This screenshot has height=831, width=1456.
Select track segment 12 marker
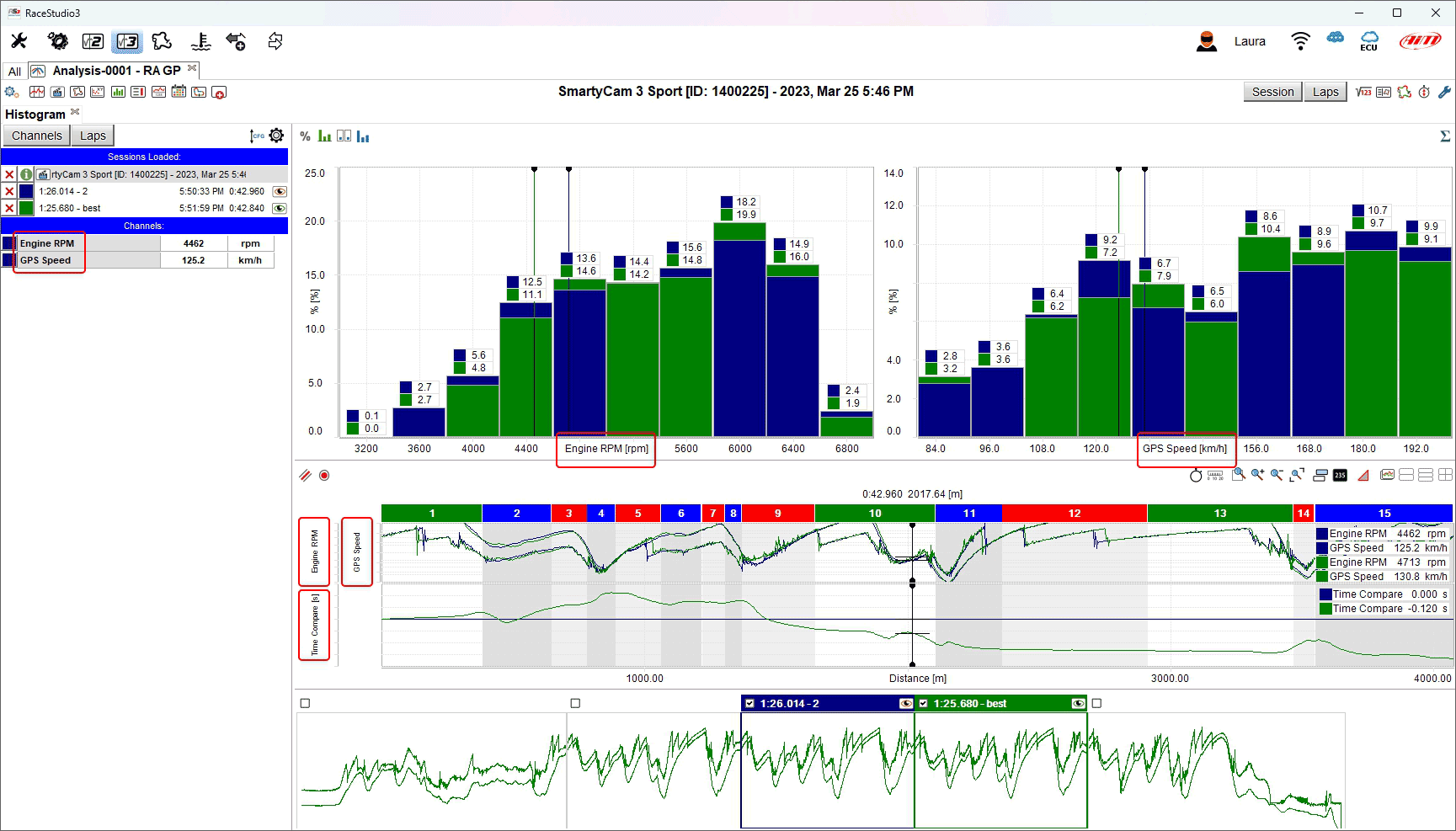coord(1075,513)
